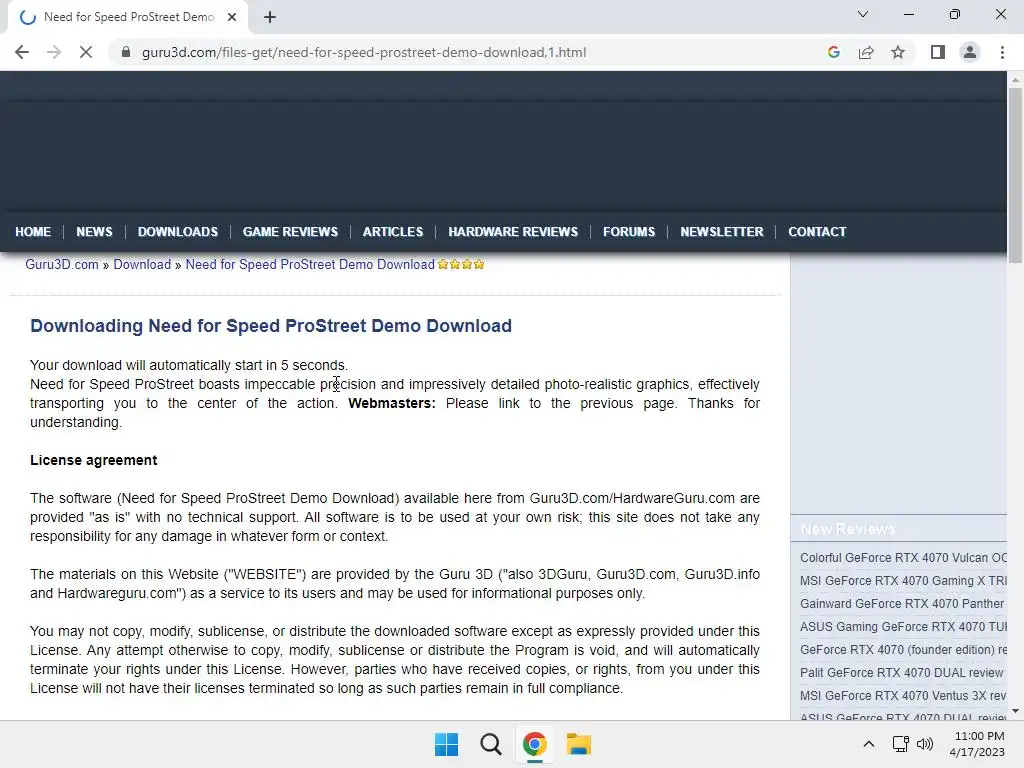
Task: Close the Need for Speed ProStreet tab
Action: [232, 18]
